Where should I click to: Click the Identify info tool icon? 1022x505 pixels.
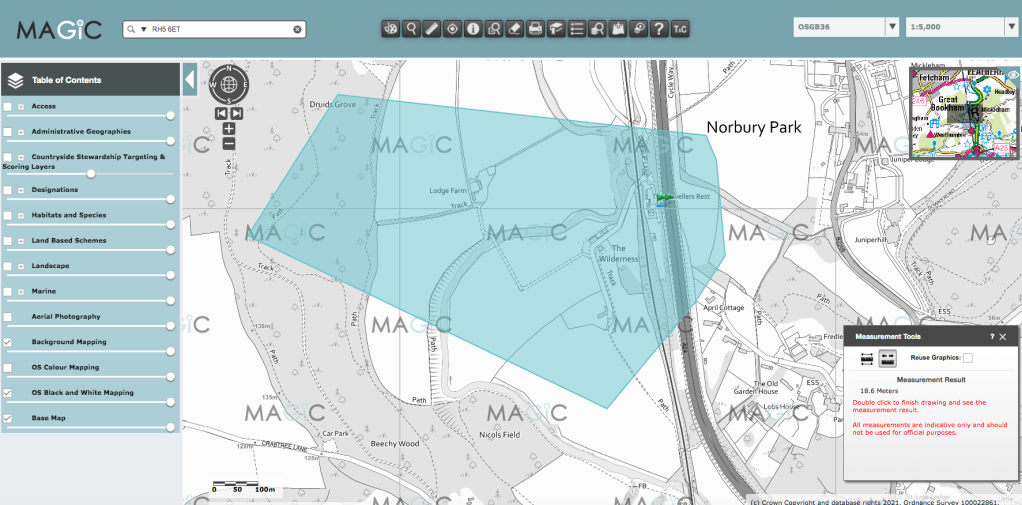(x=473, y=29)
